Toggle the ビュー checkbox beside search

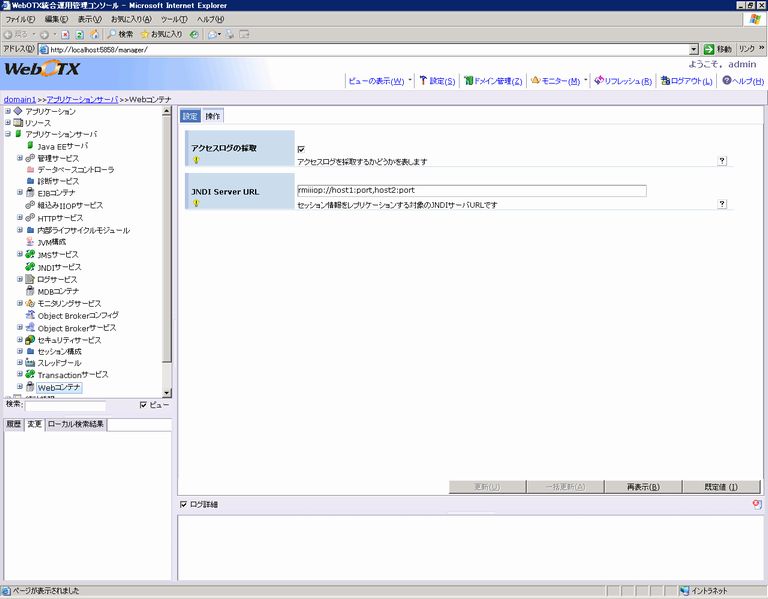(x=143, y=405)
